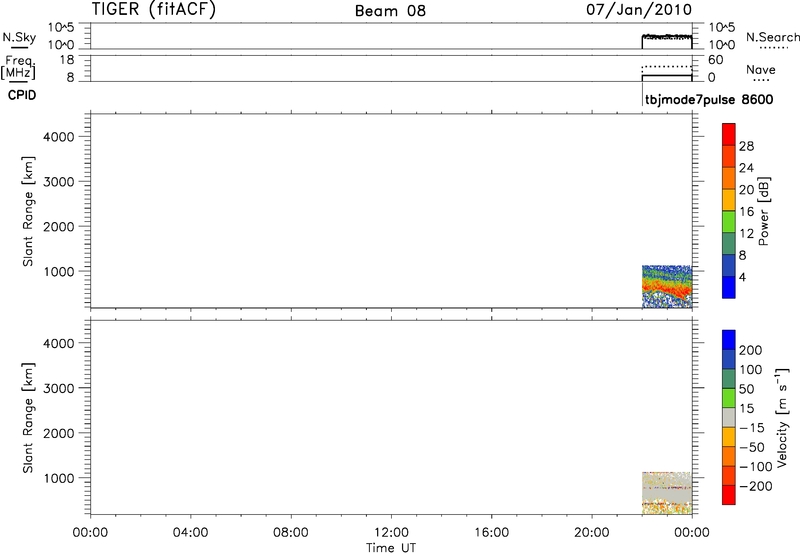Click the red top segment of the Power colorbar

click(729, 134)
